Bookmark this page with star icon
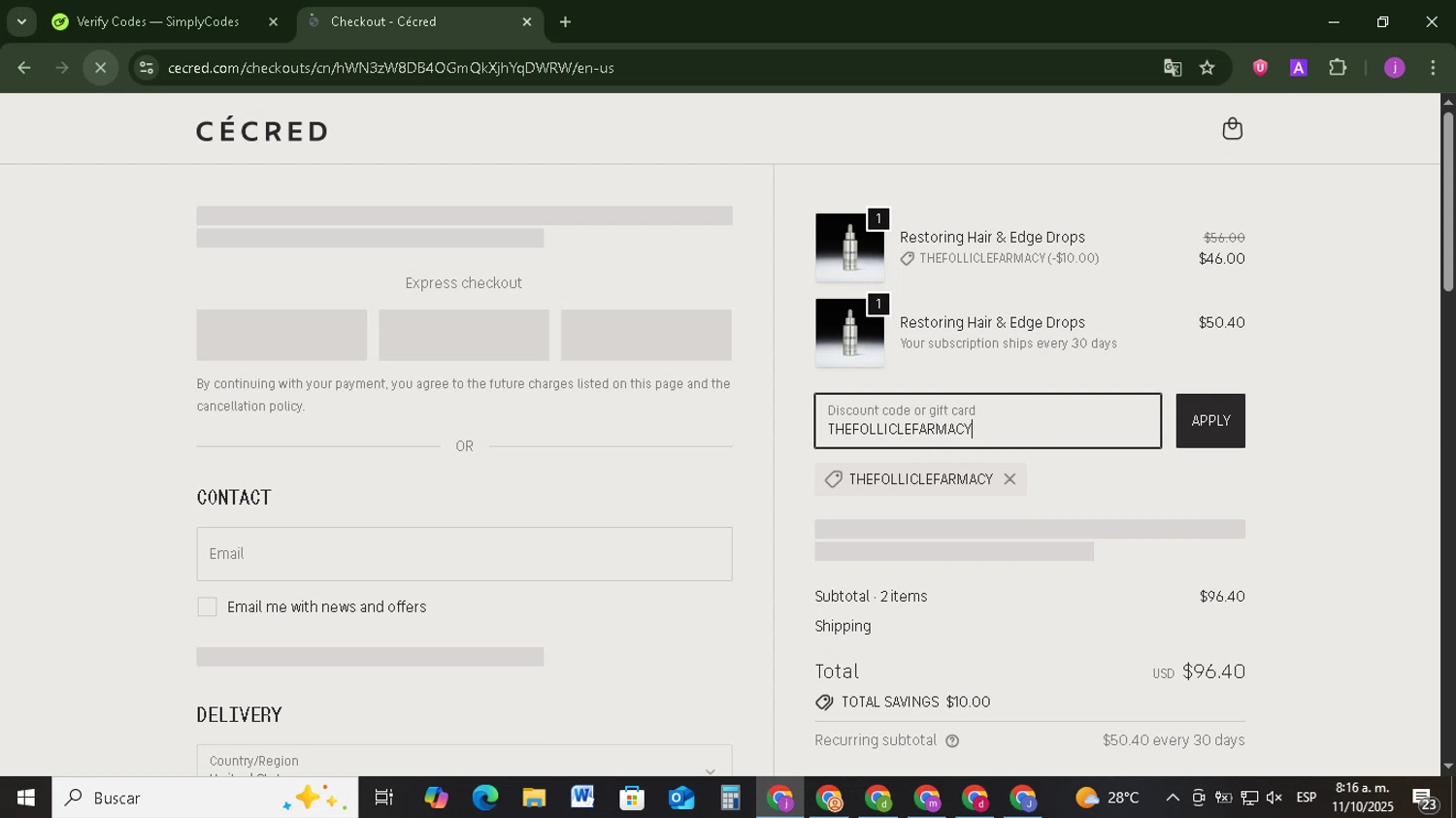The image size is (1456, 818). click(1207, 68)
